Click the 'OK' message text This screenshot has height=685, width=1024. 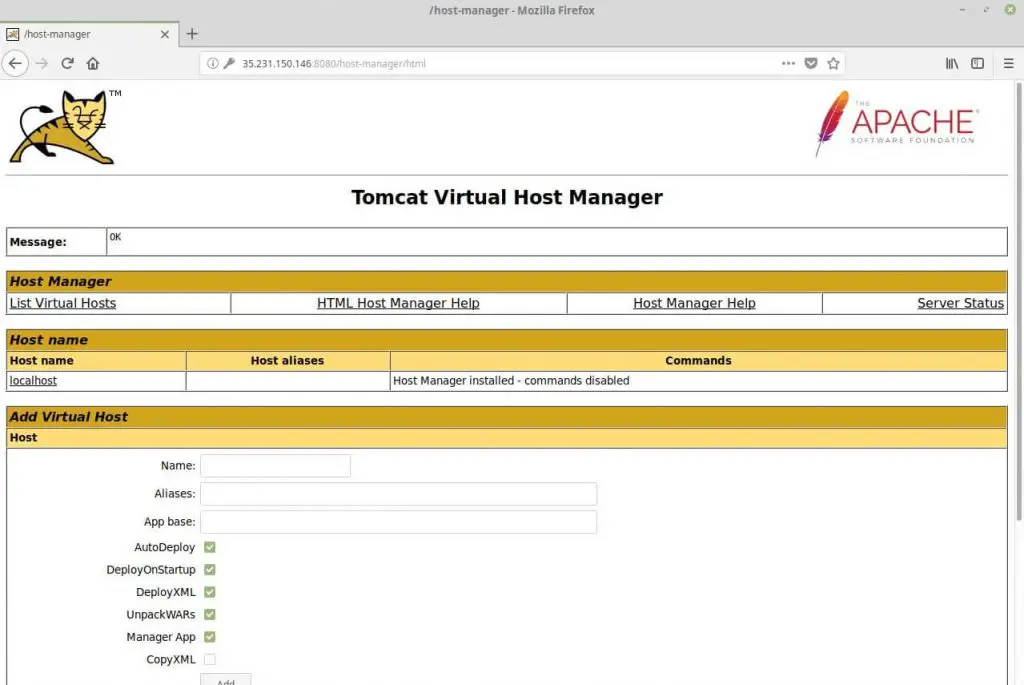[115, 237]
